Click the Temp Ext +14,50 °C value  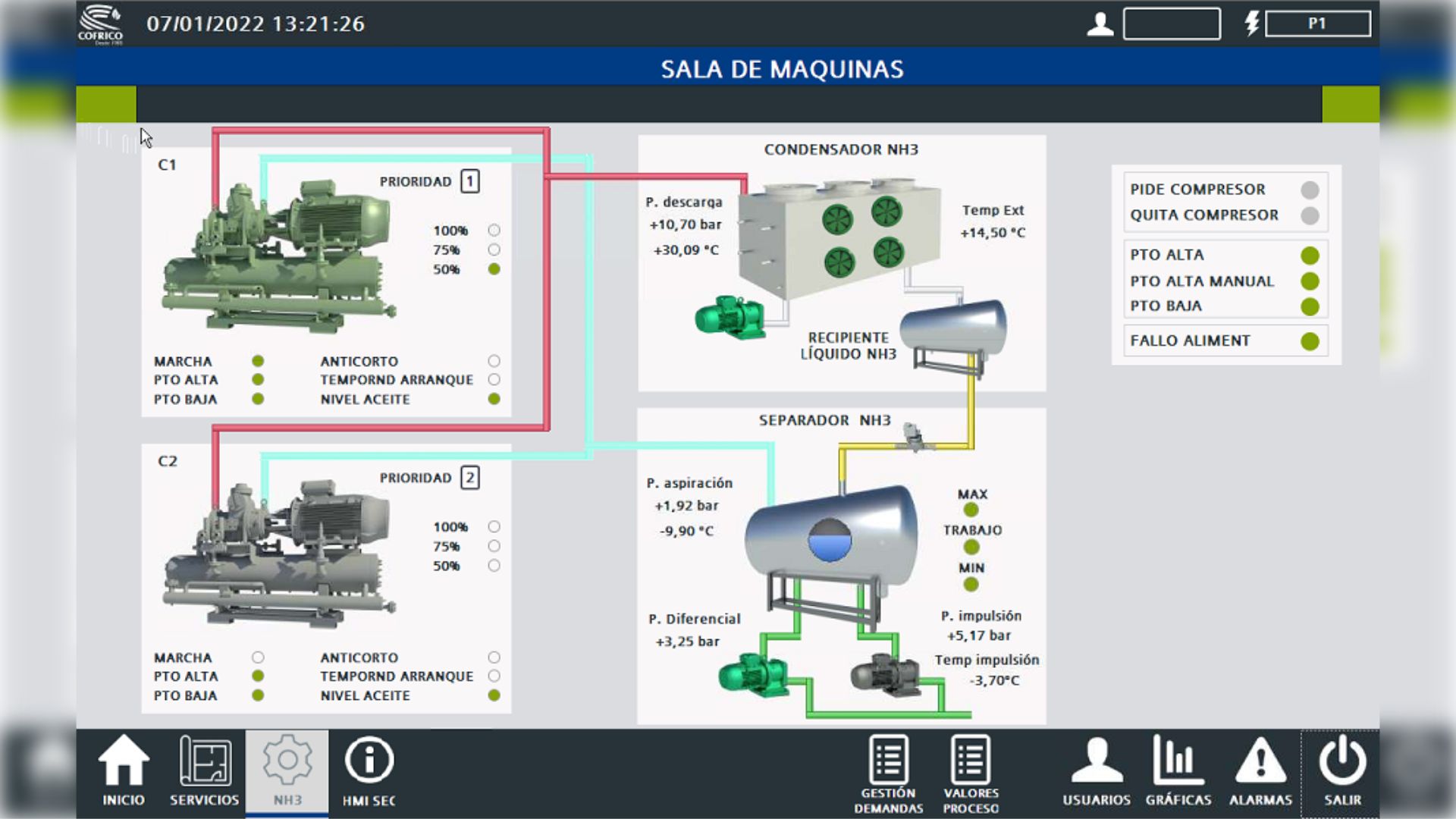click(993, 234)
